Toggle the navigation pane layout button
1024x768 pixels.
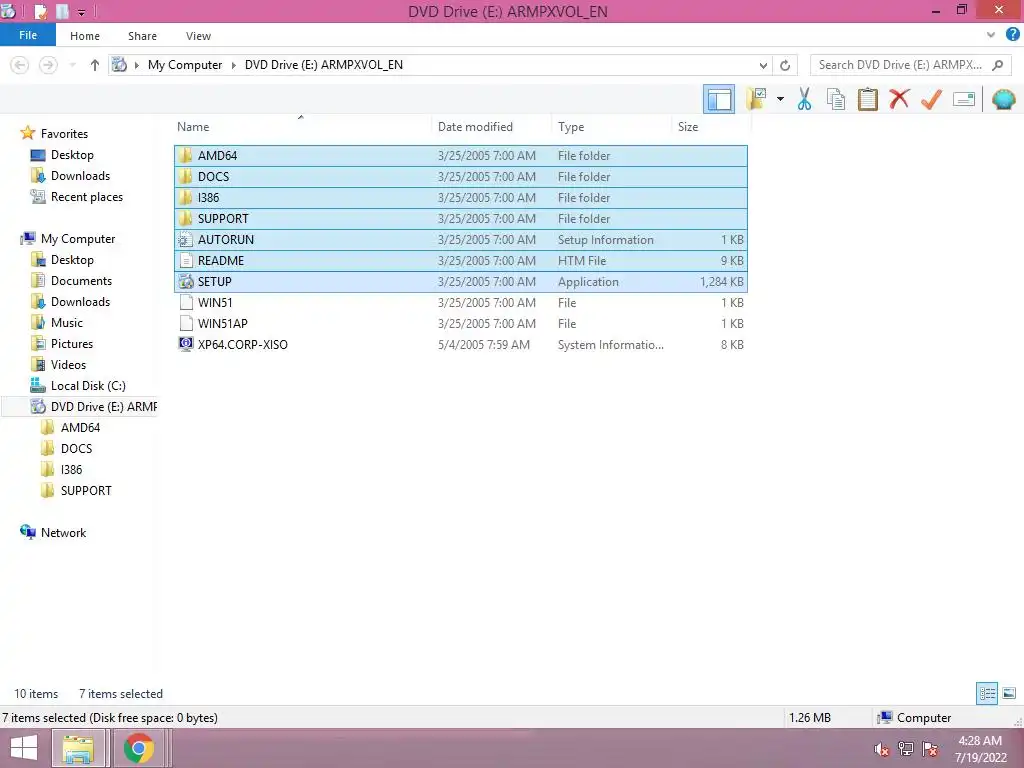pos(718,99)
